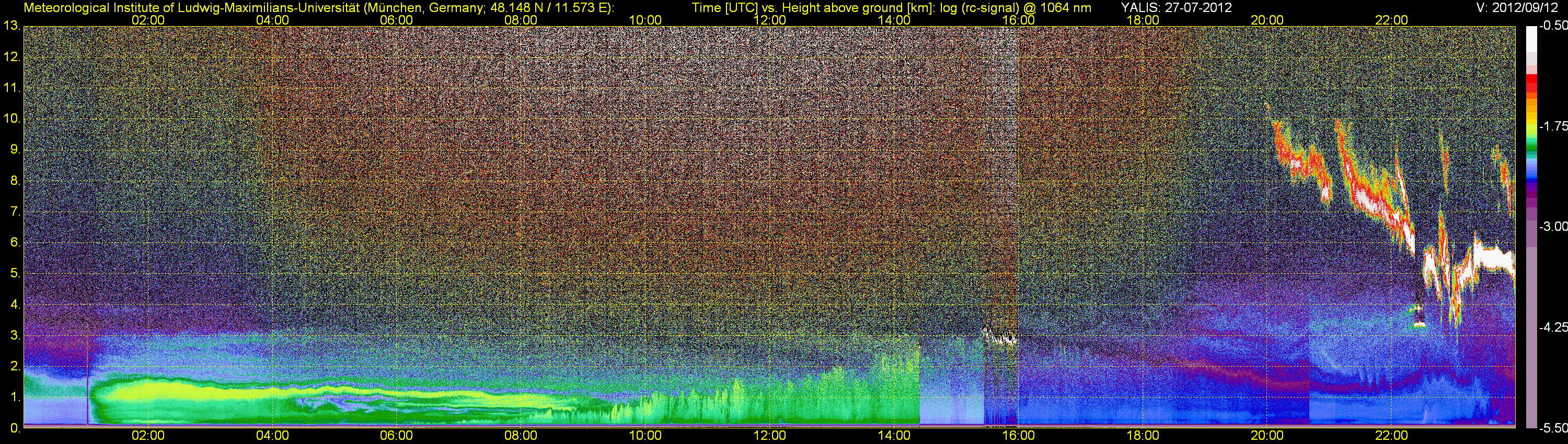Click the 10:00 label on the upper time axis
This screenshot has height=444, width=1568.
click(x=645, y=20)
